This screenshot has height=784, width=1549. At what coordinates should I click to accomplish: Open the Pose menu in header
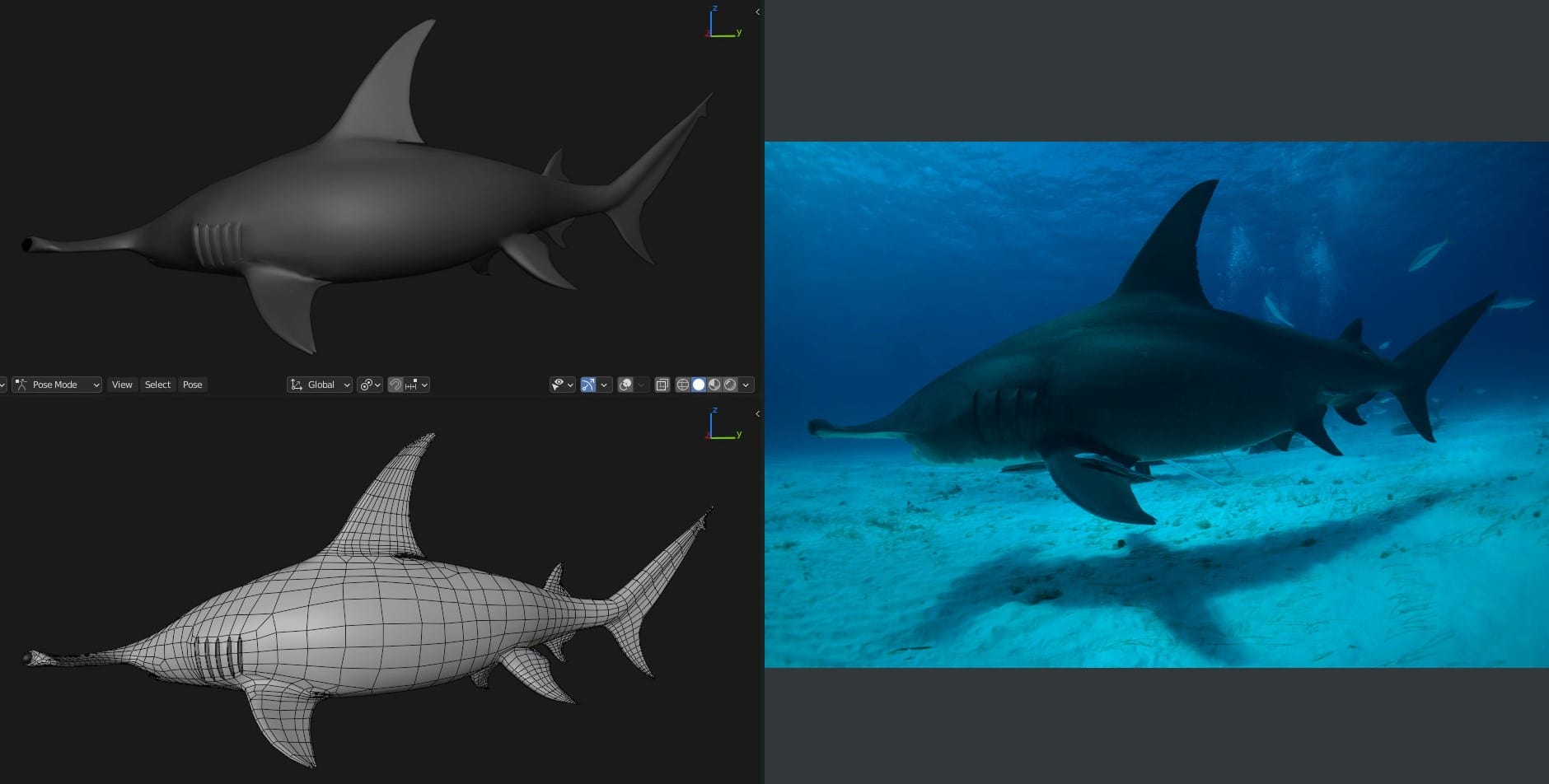click(192, 385)
